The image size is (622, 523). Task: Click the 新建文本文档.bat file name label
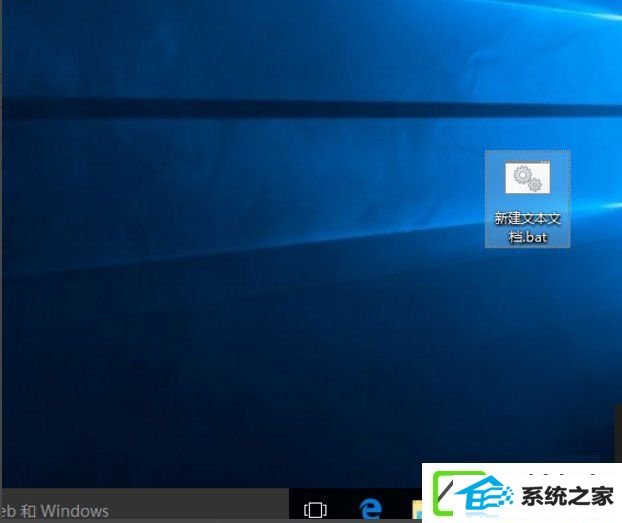coord(528,227)
